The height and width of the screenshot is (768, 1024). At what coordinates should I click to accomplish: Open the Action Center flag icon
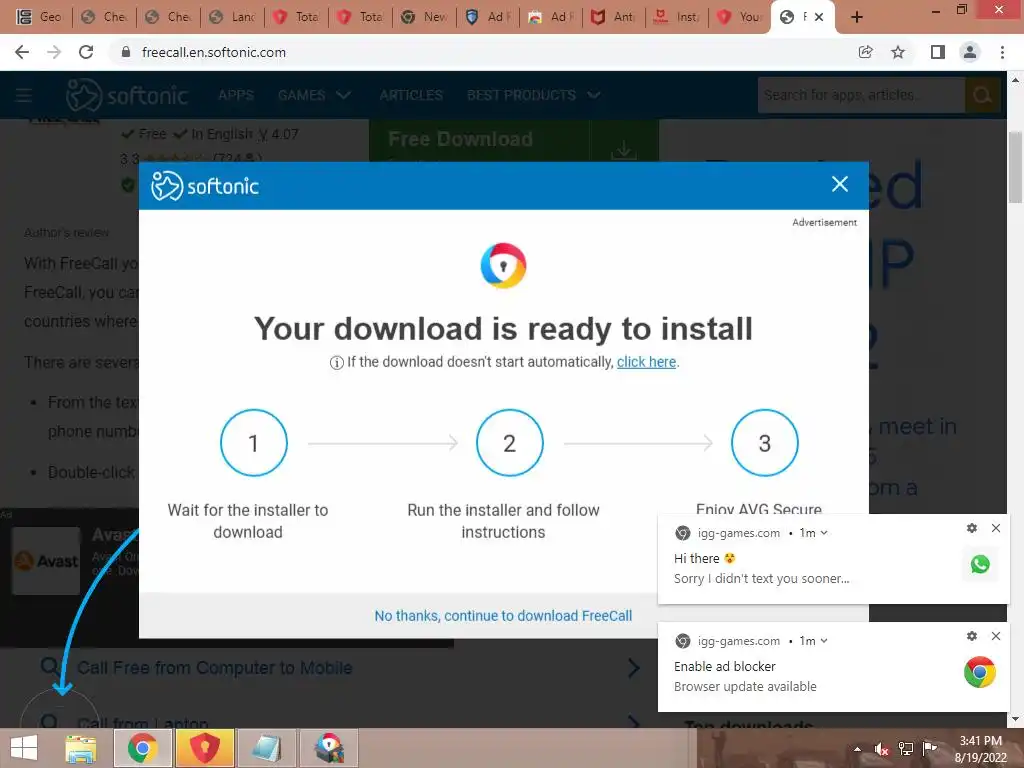pos(930,749)
